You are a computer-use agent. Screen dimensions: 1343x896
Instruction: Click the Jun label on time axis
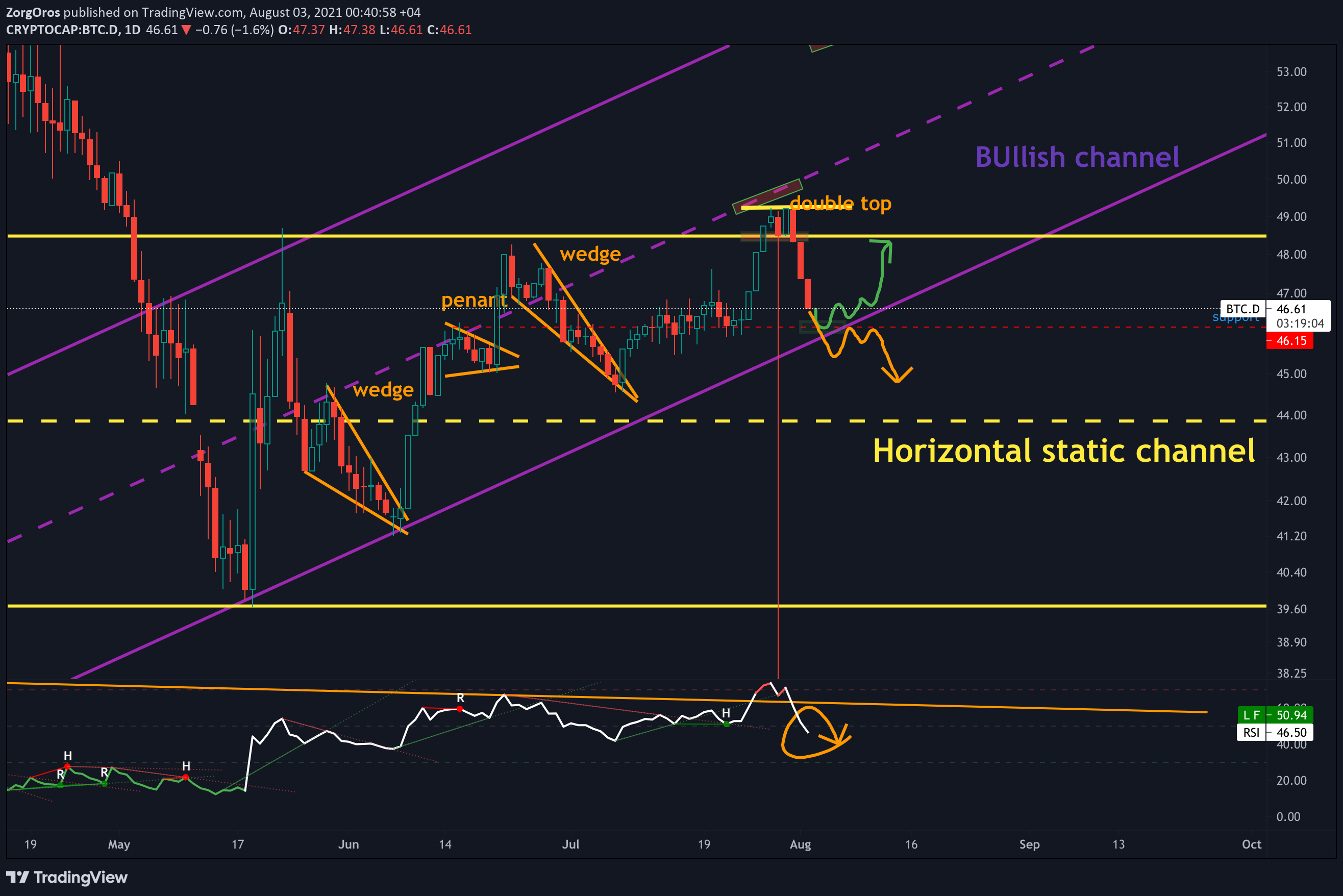[349, 844]
